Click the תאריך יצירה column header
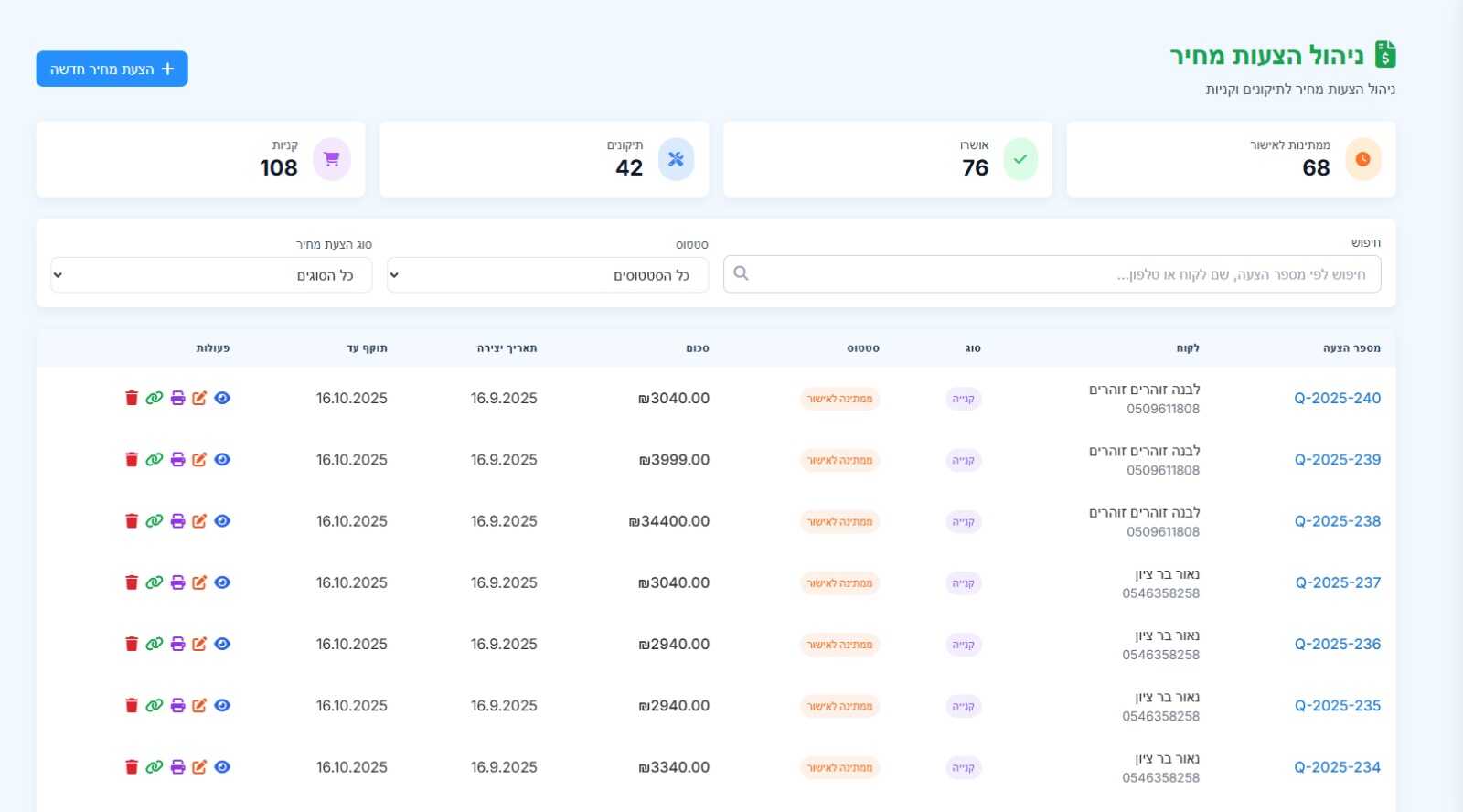 507,348
